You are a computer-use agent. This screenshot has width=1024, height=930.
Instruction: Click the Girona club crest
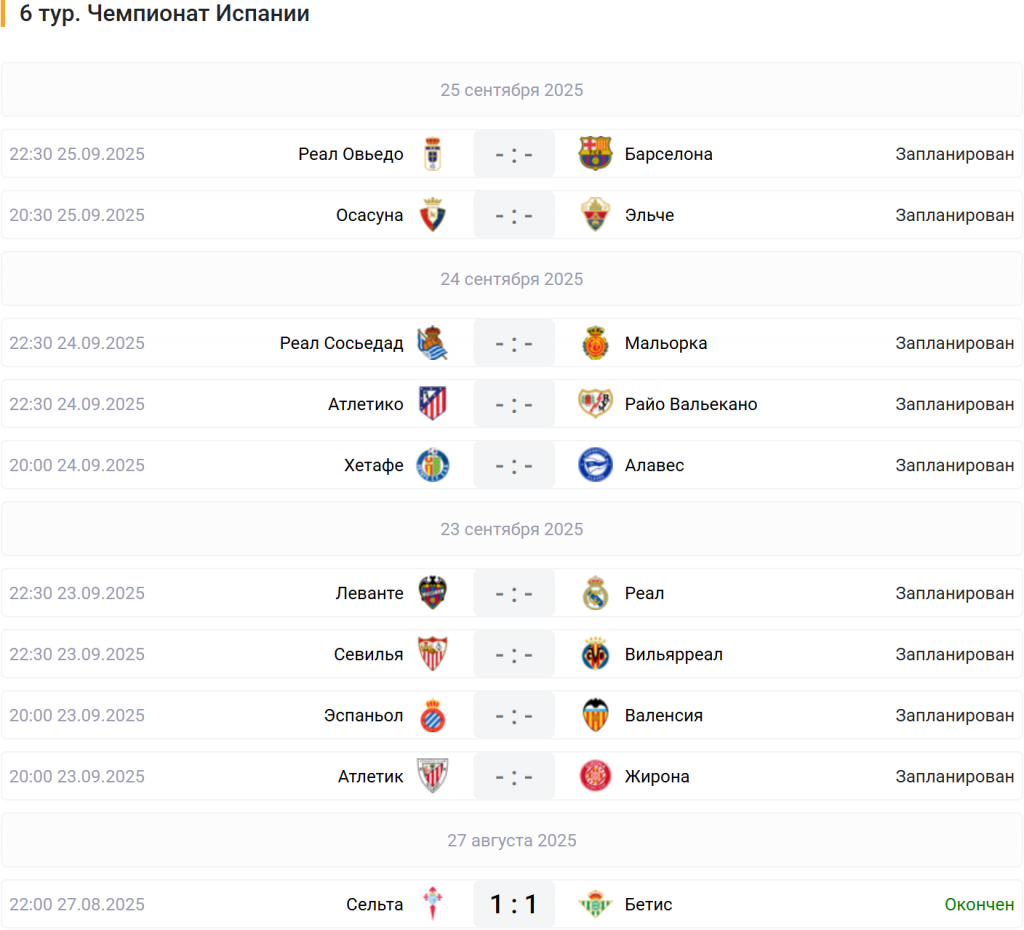(595, 776)
